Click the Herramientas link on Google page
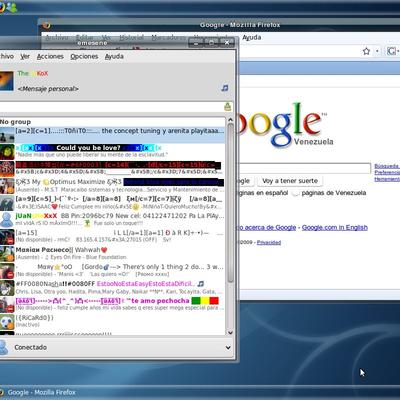The height and width of the screenshot is (400, 400). (x=387, y=179)
